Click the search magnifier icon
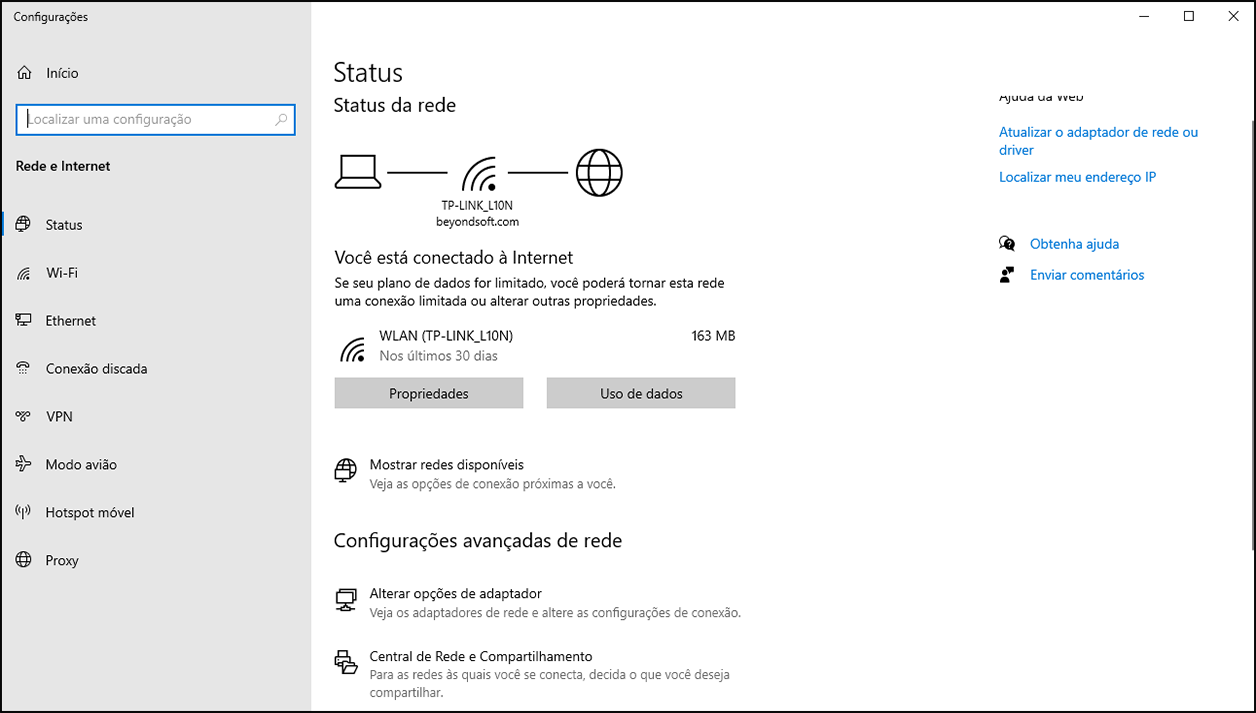The image size is (1256, 713). (281, 119)
